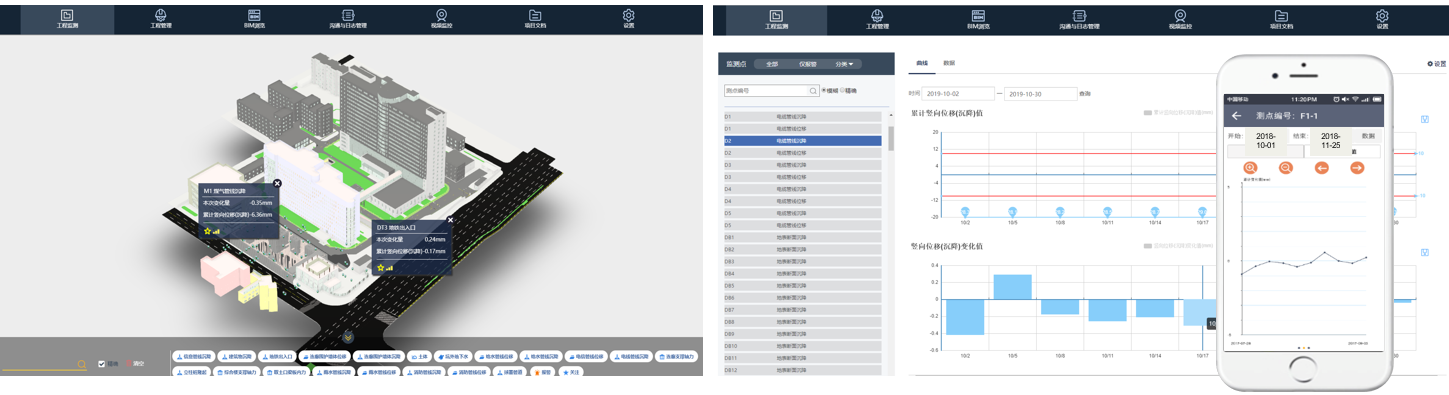Close the M1 燃气管线沉降 popup
Viewport: 1449px width, 395px height.
(277, 183)
